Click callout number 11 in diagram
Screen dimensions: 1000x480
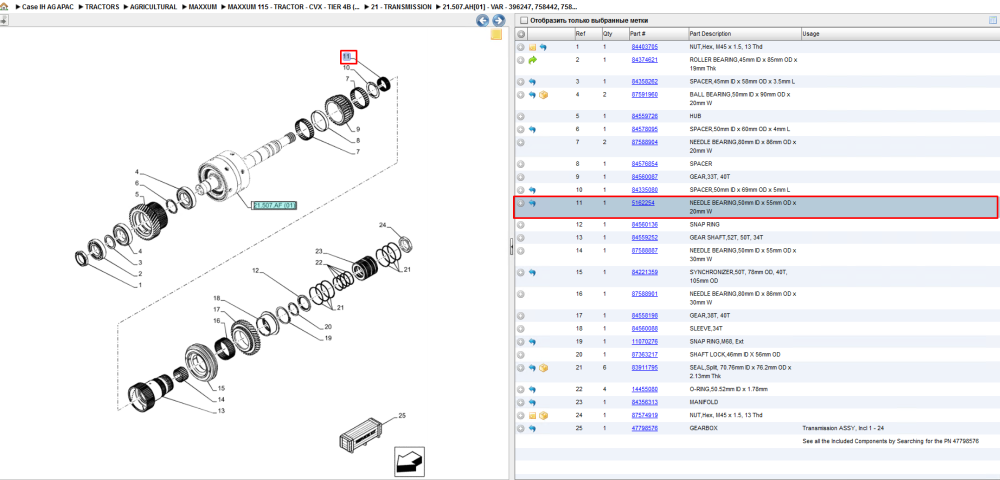(x=348, y=57)
